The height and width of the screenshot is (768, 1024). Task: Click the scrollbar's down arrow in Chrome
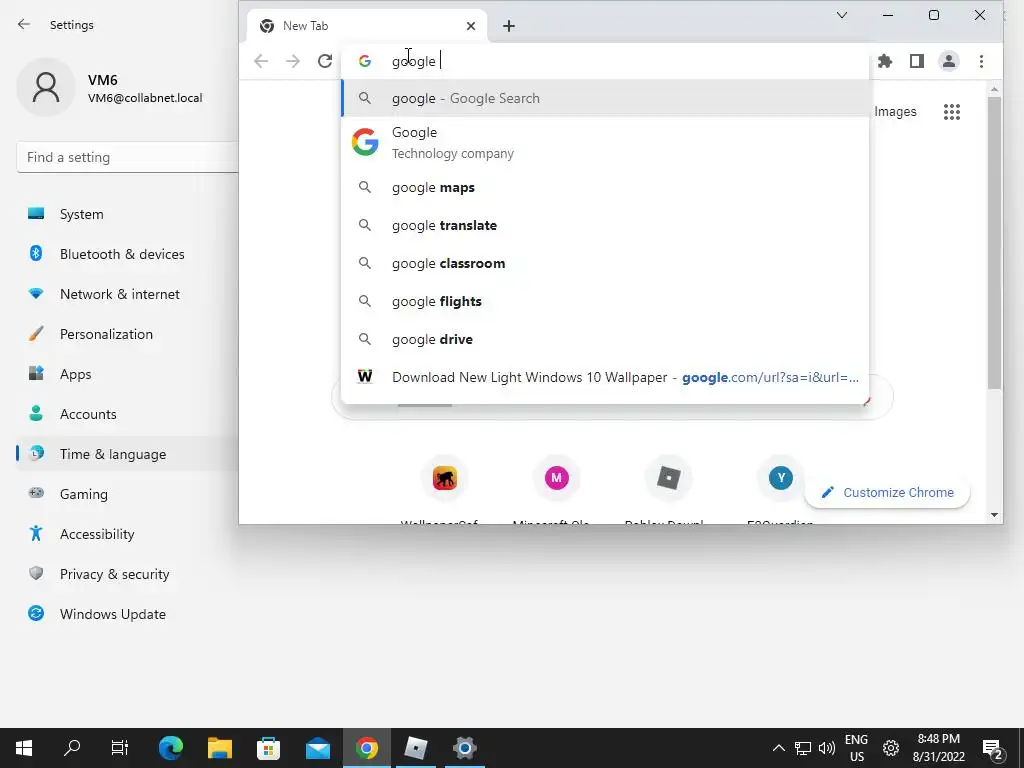[994, 515]
